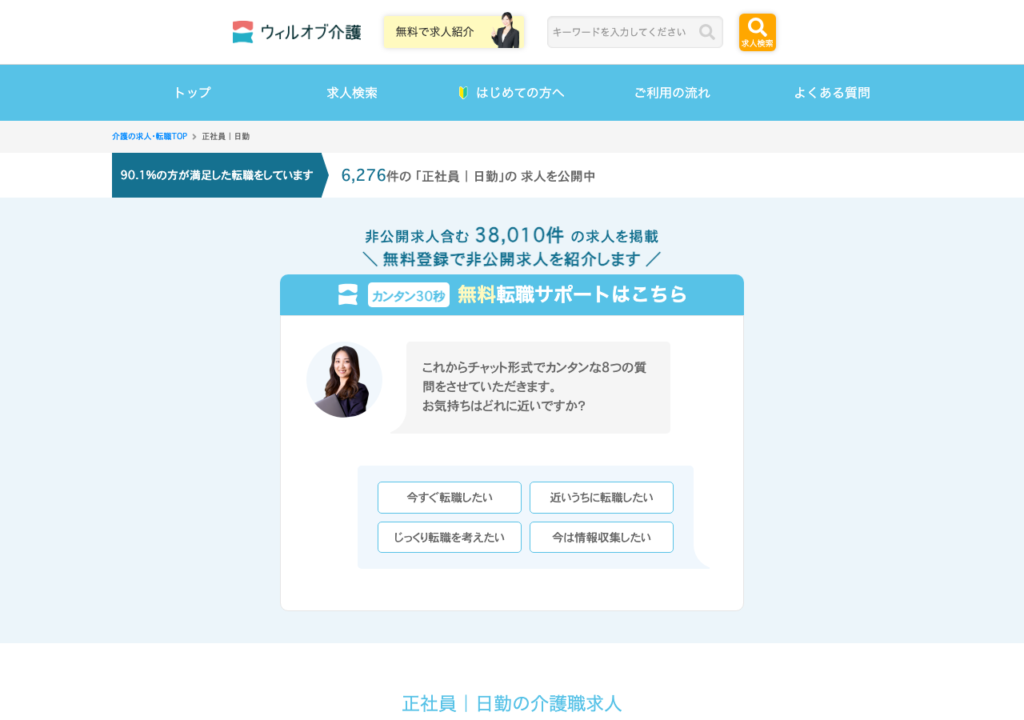Choose 今は情報収集したい option
1024x720 pixels.
click(x=601, y=537)
